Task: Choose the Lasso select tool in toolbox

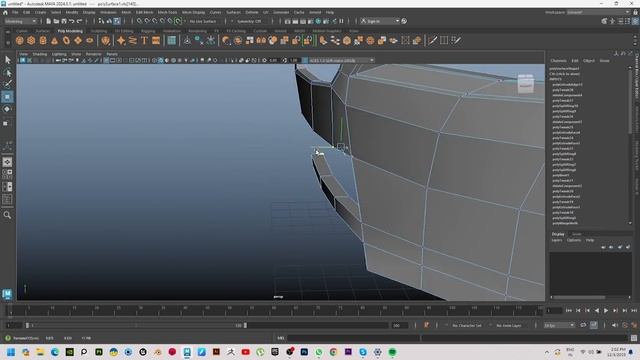Action: tap(7, 73)
